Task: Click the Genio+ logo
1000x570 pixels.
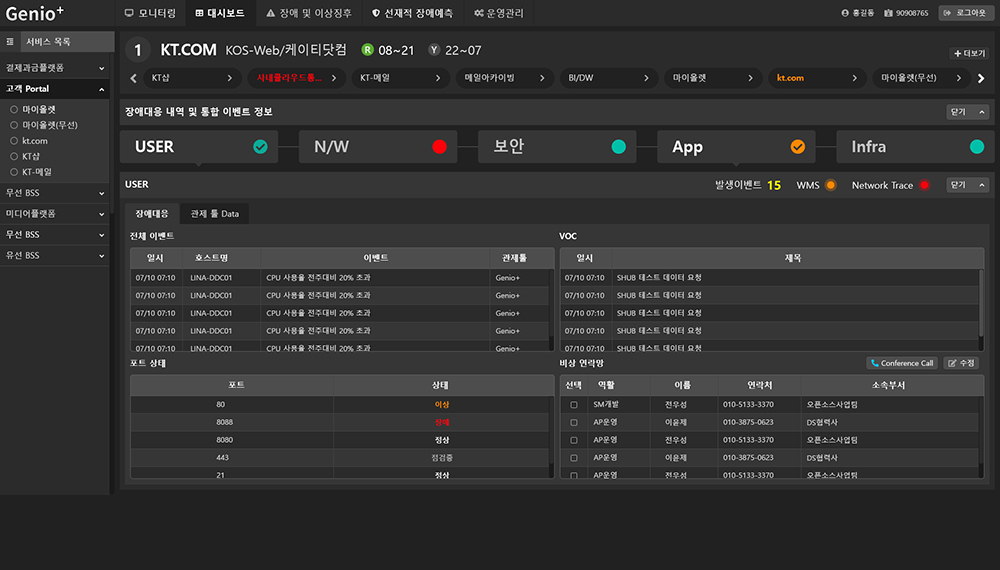Action: click(34, 13)
